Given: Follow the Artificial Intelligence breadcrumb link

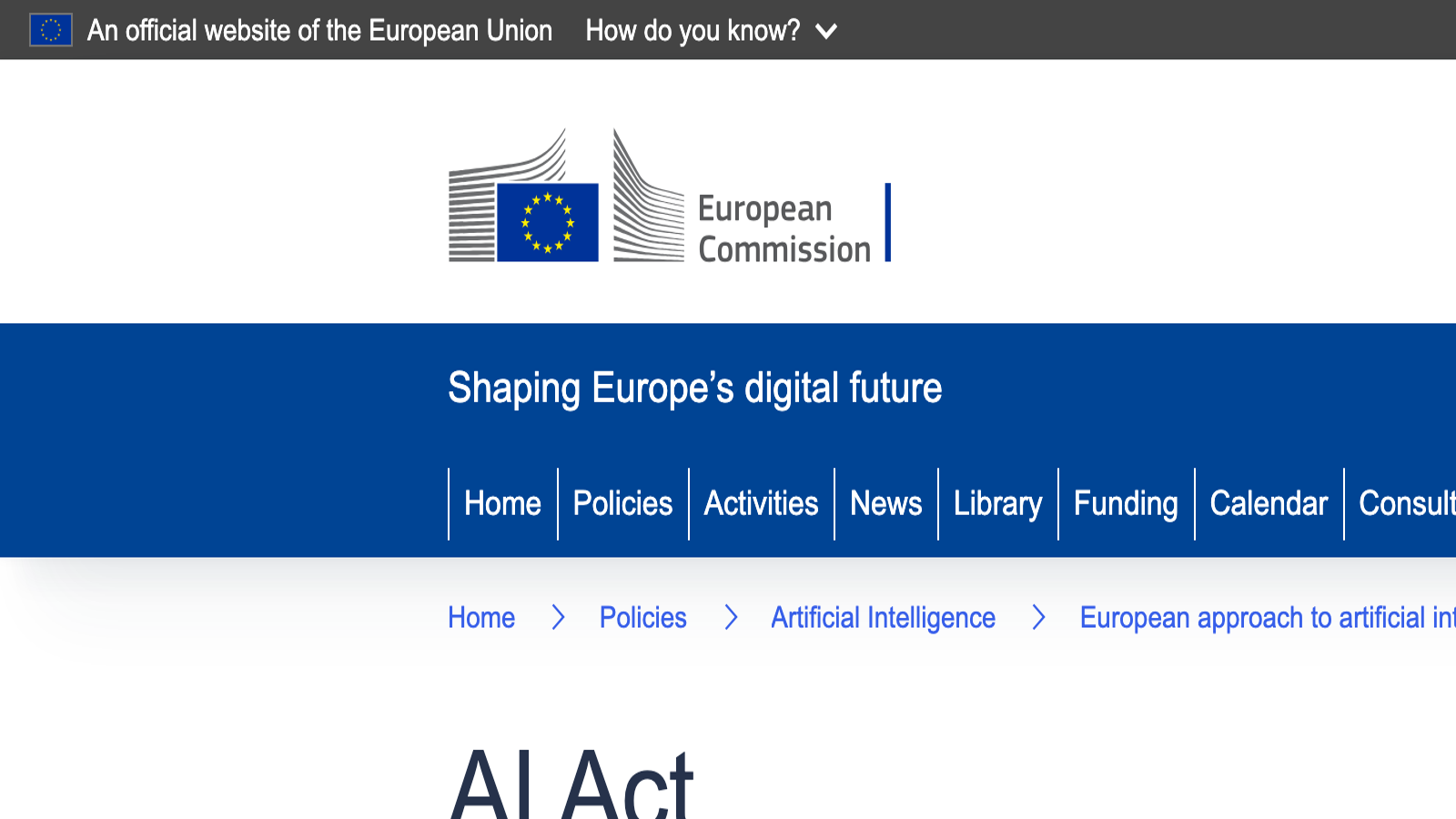Looking at the screenshot, I should pos(883,618).
